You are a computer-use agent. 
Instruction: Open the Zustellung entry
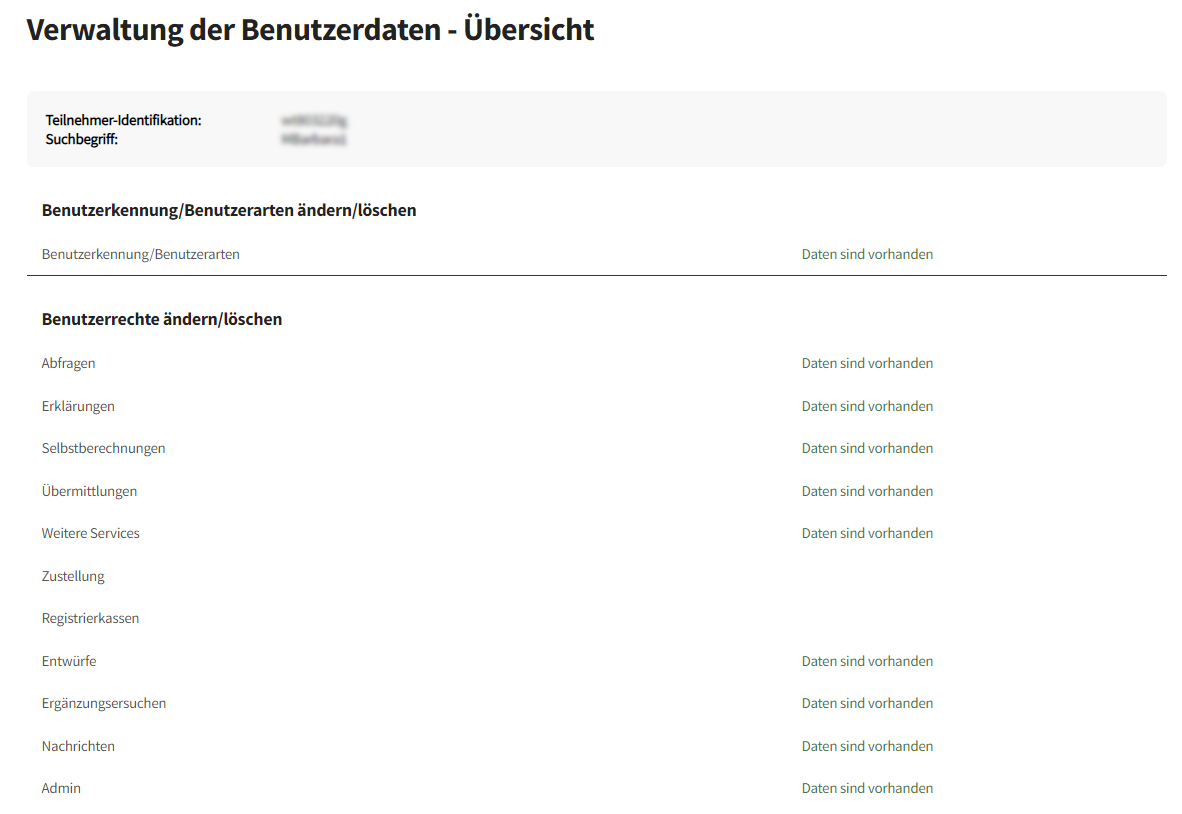73,576
